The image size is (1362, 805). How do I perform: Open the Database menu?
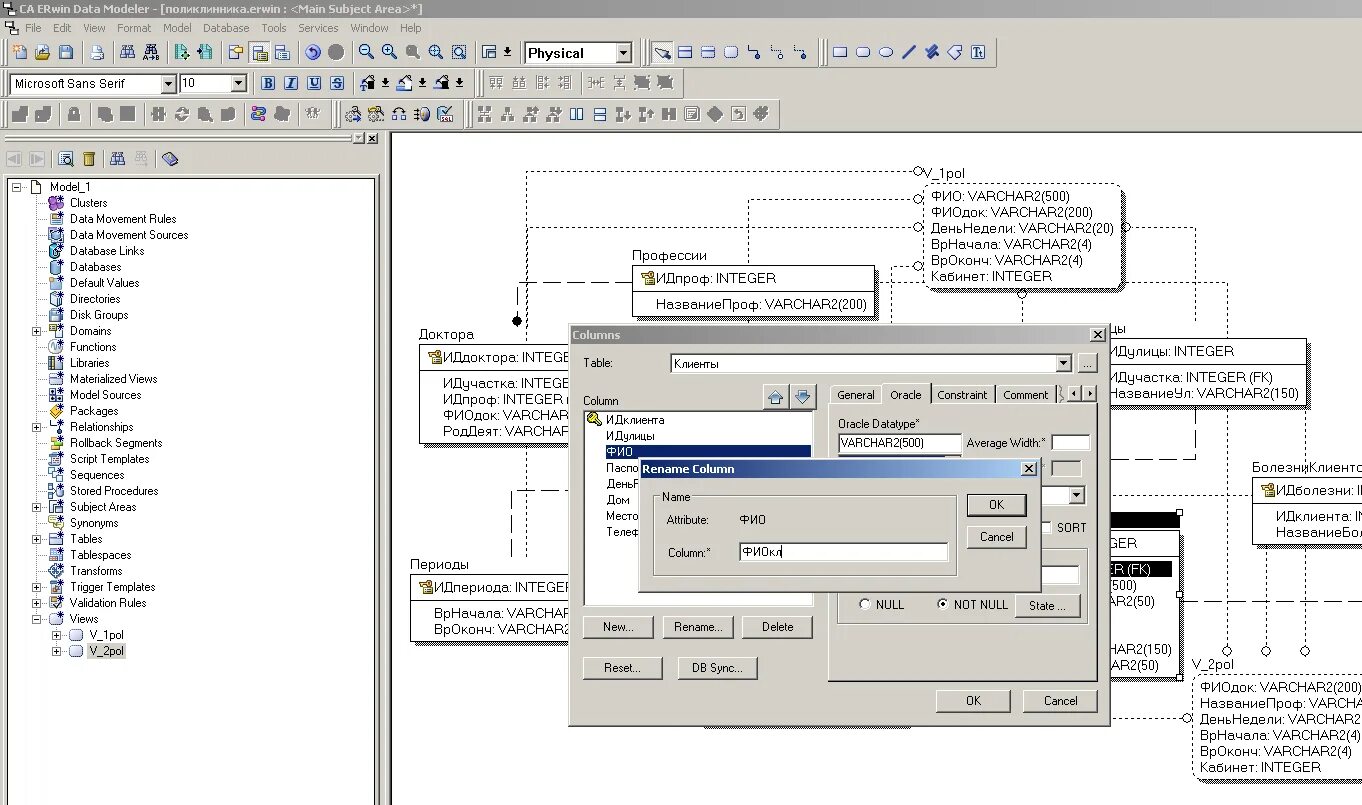226,28
